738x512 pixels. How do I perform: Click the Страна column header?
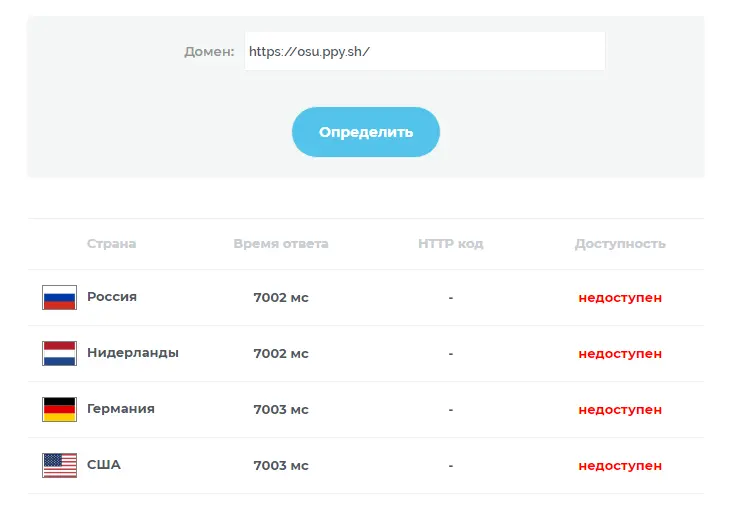click(112, 244)
